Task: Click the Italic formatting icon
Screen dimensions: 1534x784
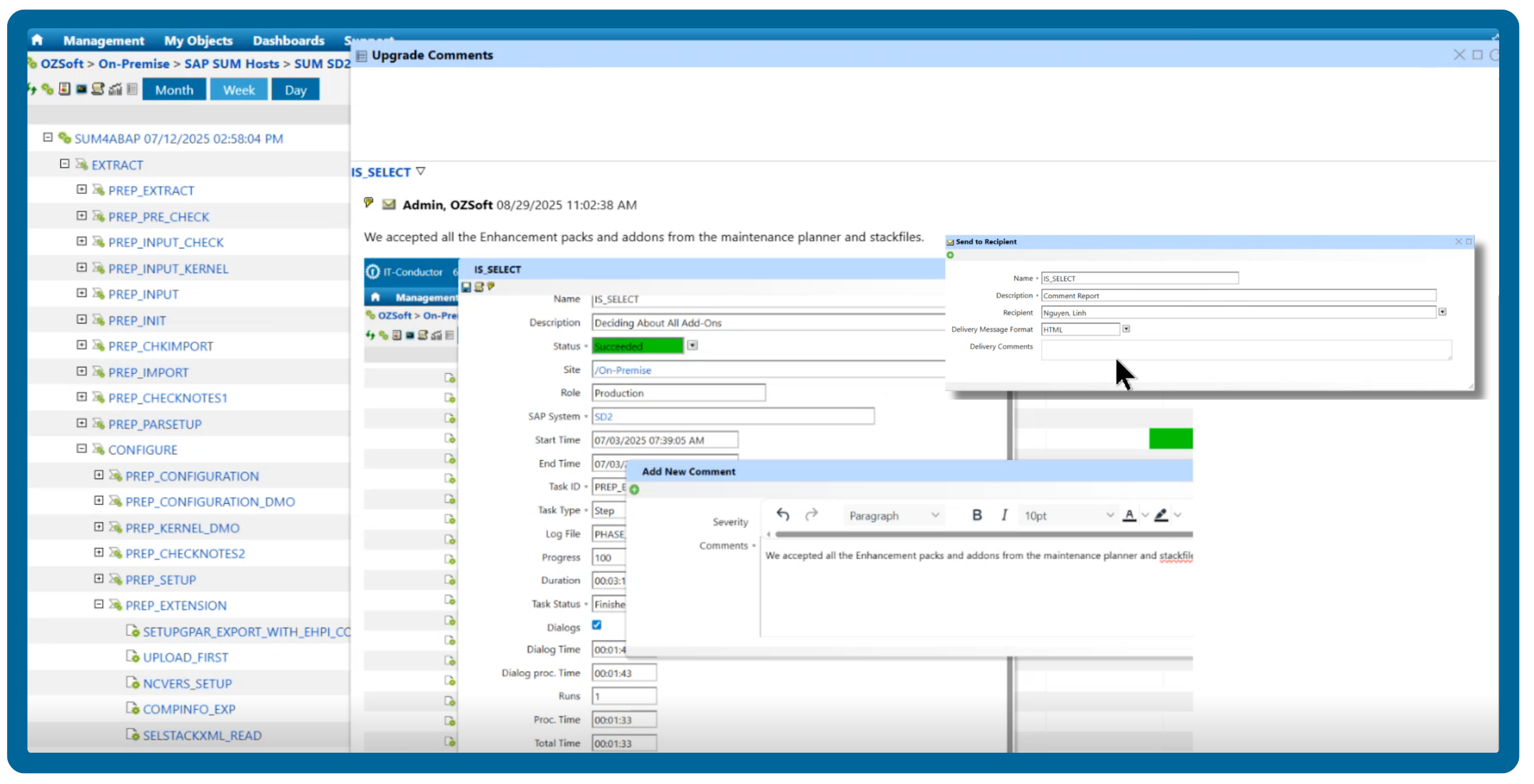Action: (x=1004, y=515)
